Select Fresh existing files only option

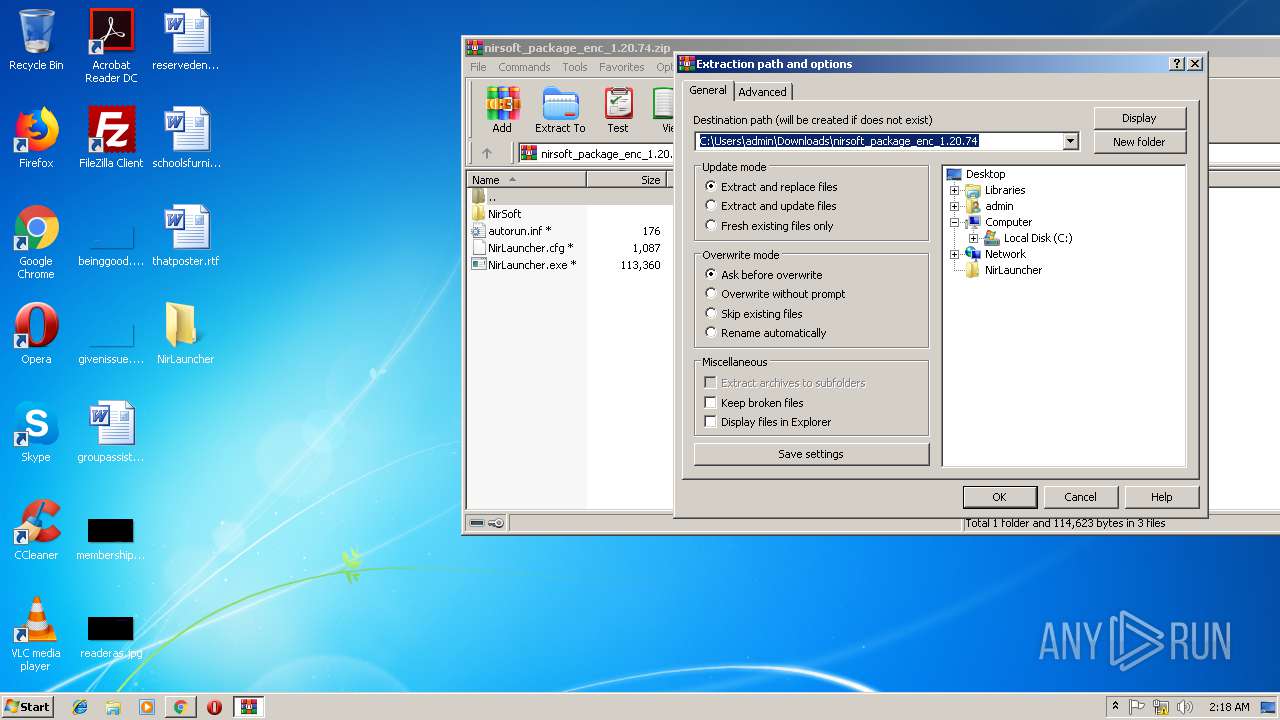pos(769,226)
